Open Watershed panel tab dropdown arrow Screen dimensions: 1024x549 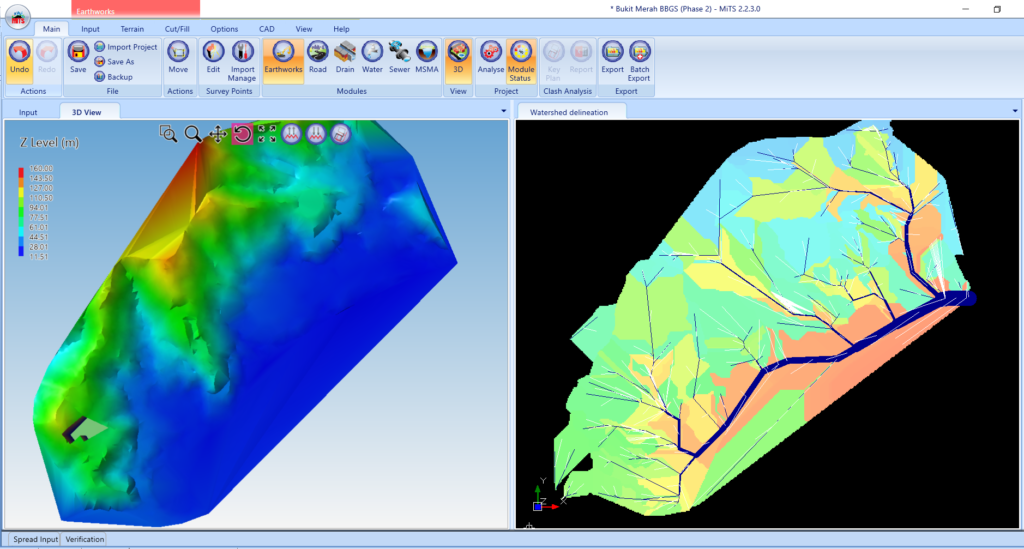point(1015,111)
